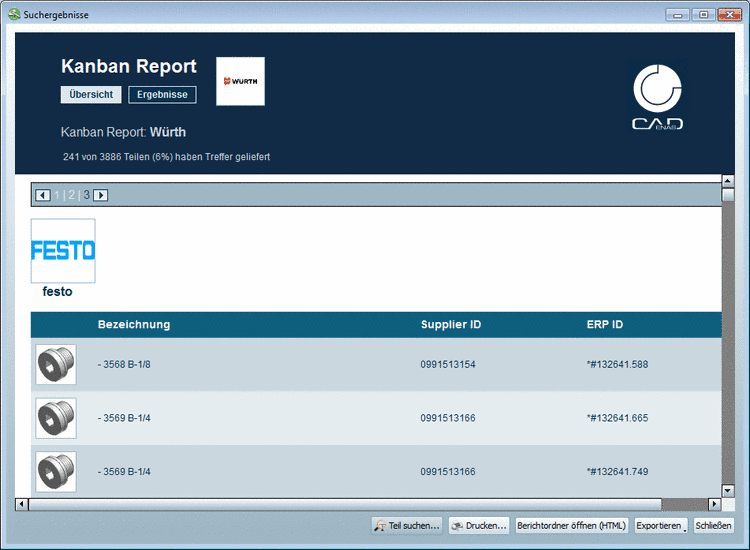Click ERP ID *#132641.665
Image resolution: width=750 pixels, height=550 pixels.
coord(617,418)
